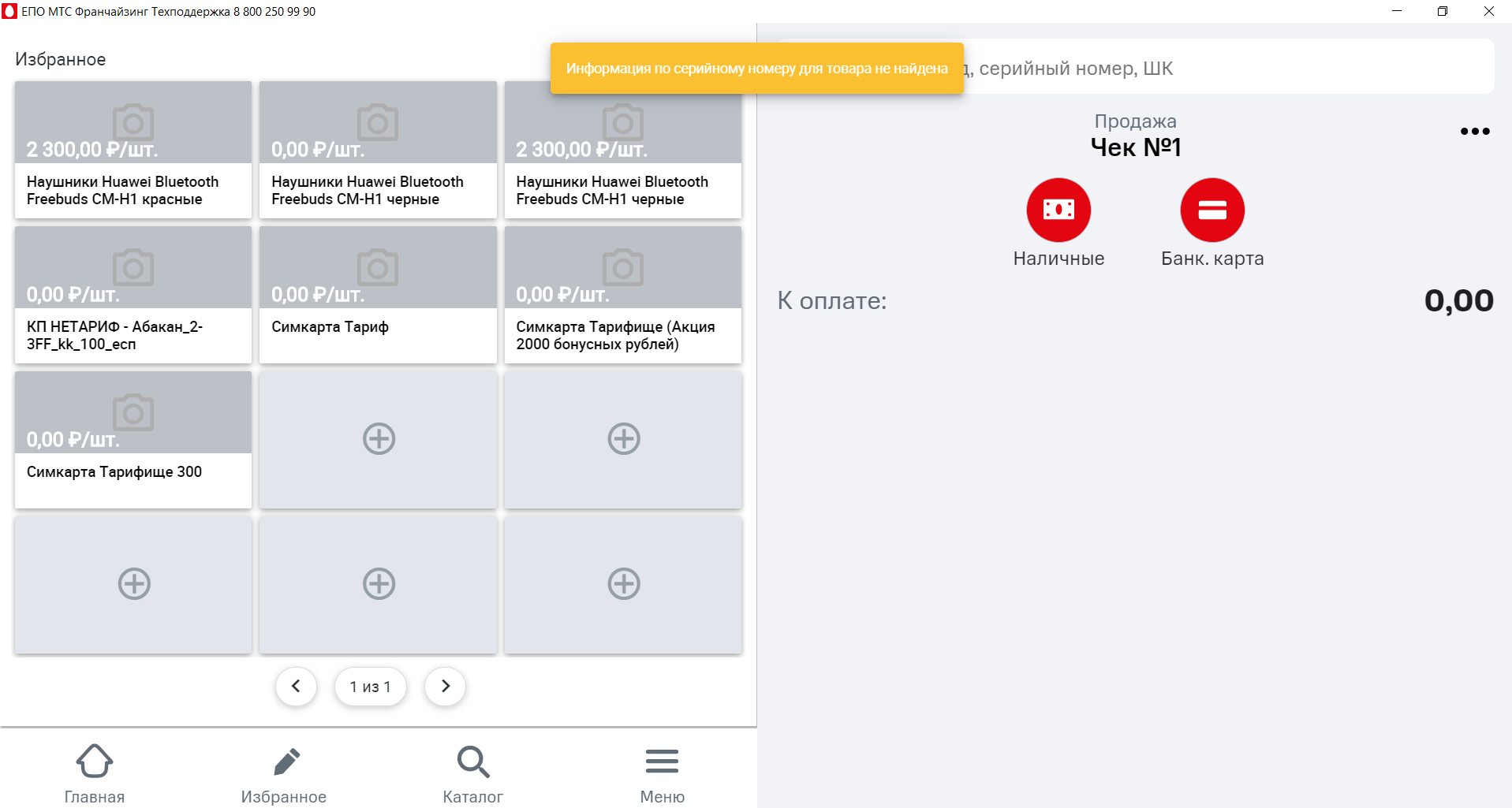Add Наушники Huawei Freebuds CM-H1 красные

pyautogui.click(x=133, y=150)
